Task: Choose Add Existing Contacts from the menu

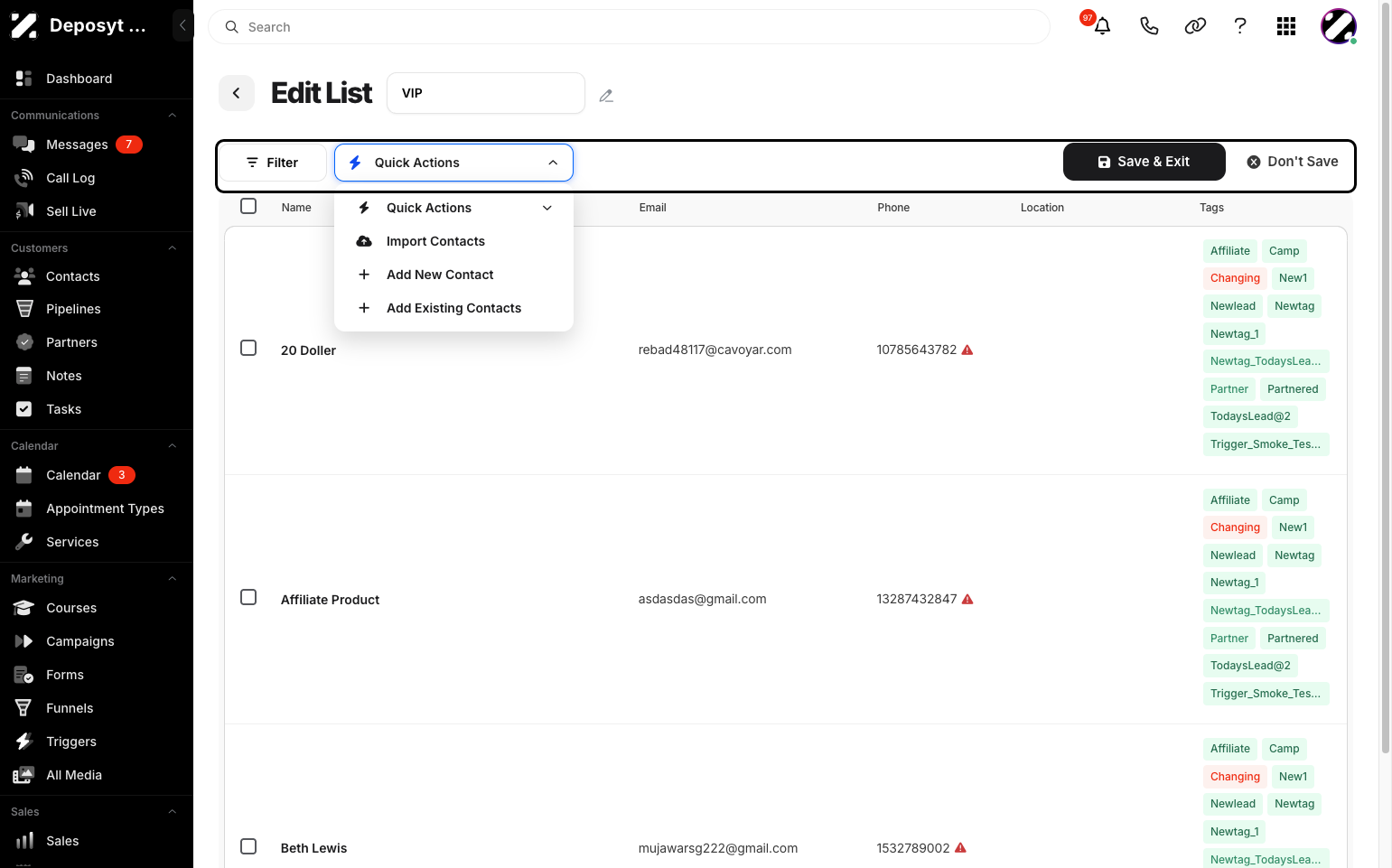Action: tap(453, 308)
